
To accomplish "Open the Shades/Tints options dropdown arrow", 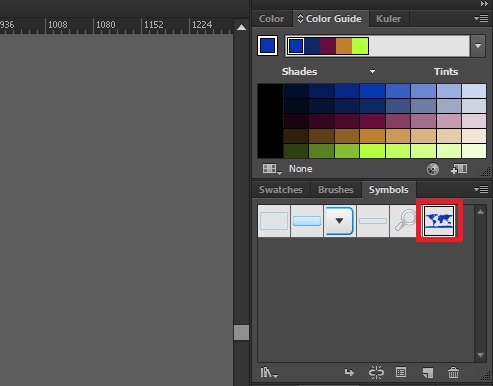I will 372,71.
